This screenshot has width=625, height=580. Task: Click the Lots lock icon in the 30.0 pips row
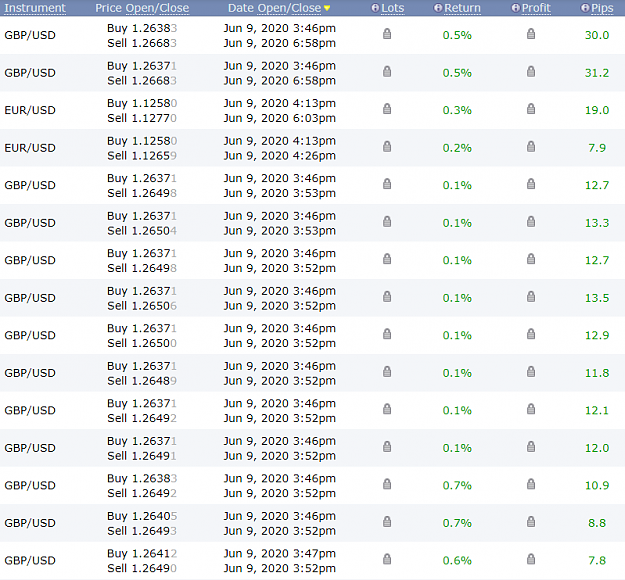tap(387, 34)
